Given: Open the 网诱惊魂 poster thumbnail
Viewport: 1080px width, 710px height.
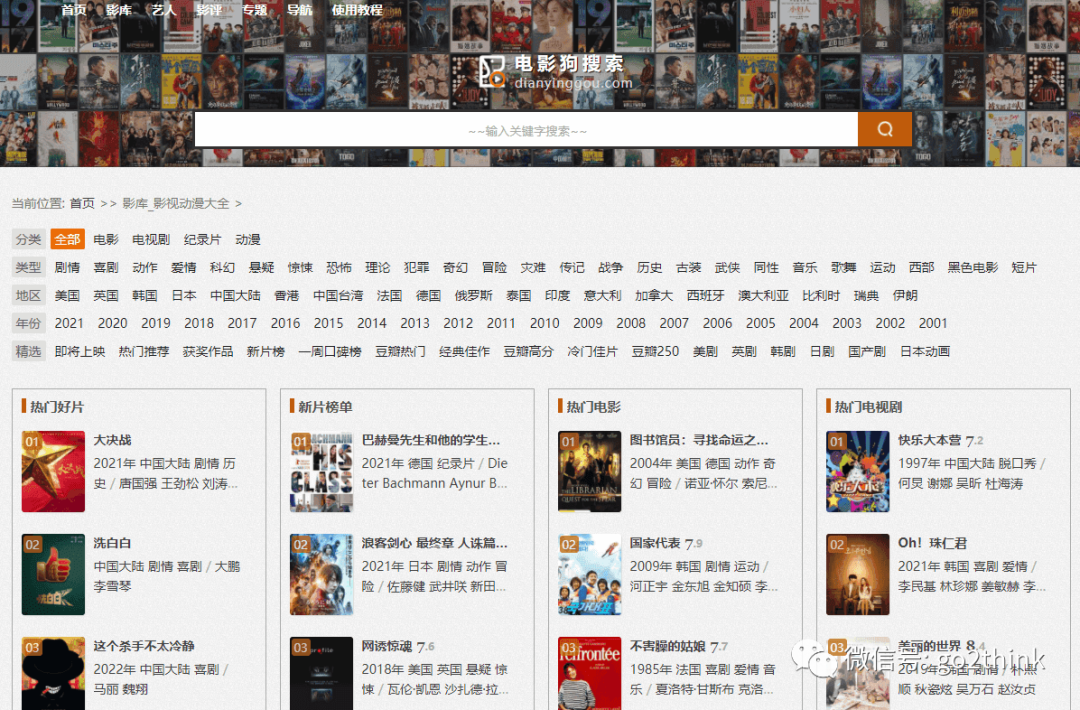Looking at the screenshot, I should (322, 674).
